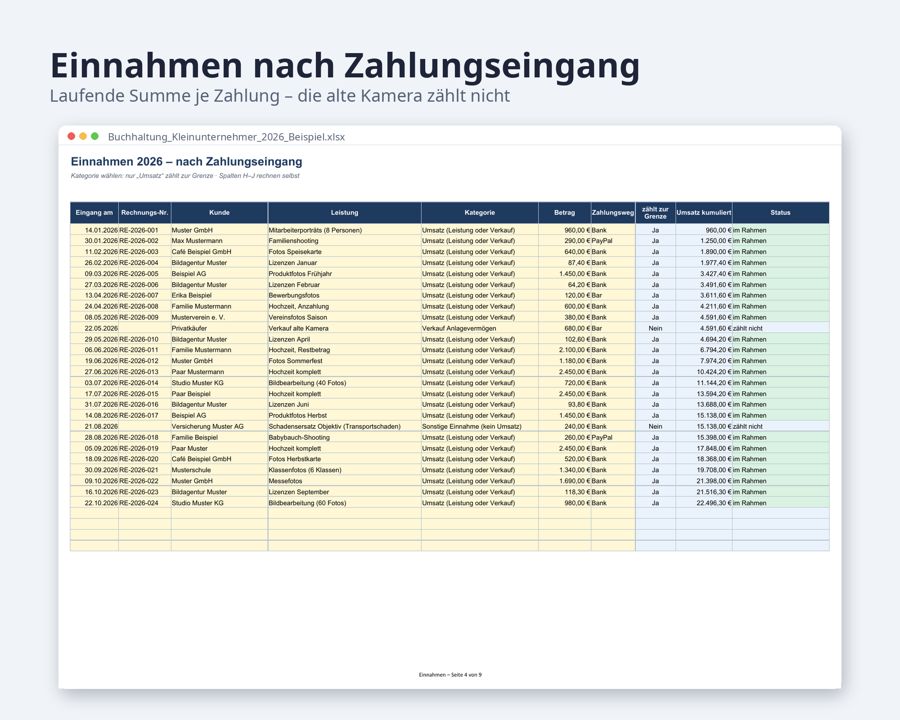Select the 'Kategorie' column header
Screen dimensions: 900x720
tap(479, 212)
